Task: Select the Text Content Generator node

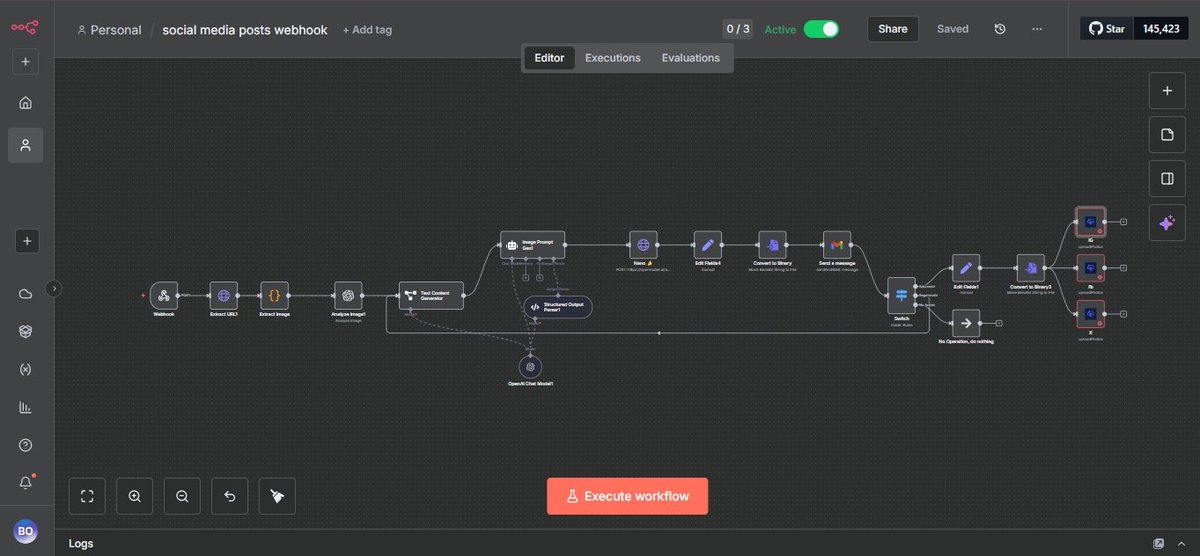Action: (x=431, y=295)
